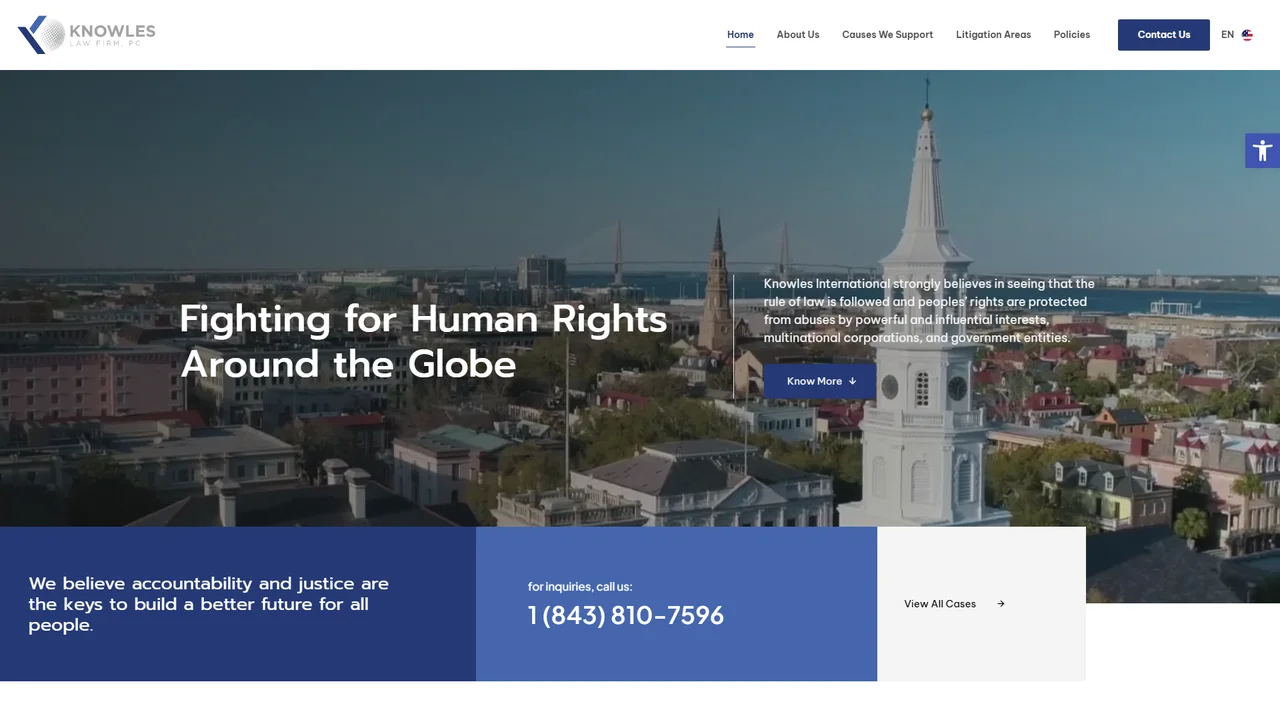
Task: Click the 'Fighting for Human Rights' headline
Action: (x=423, y=341)
